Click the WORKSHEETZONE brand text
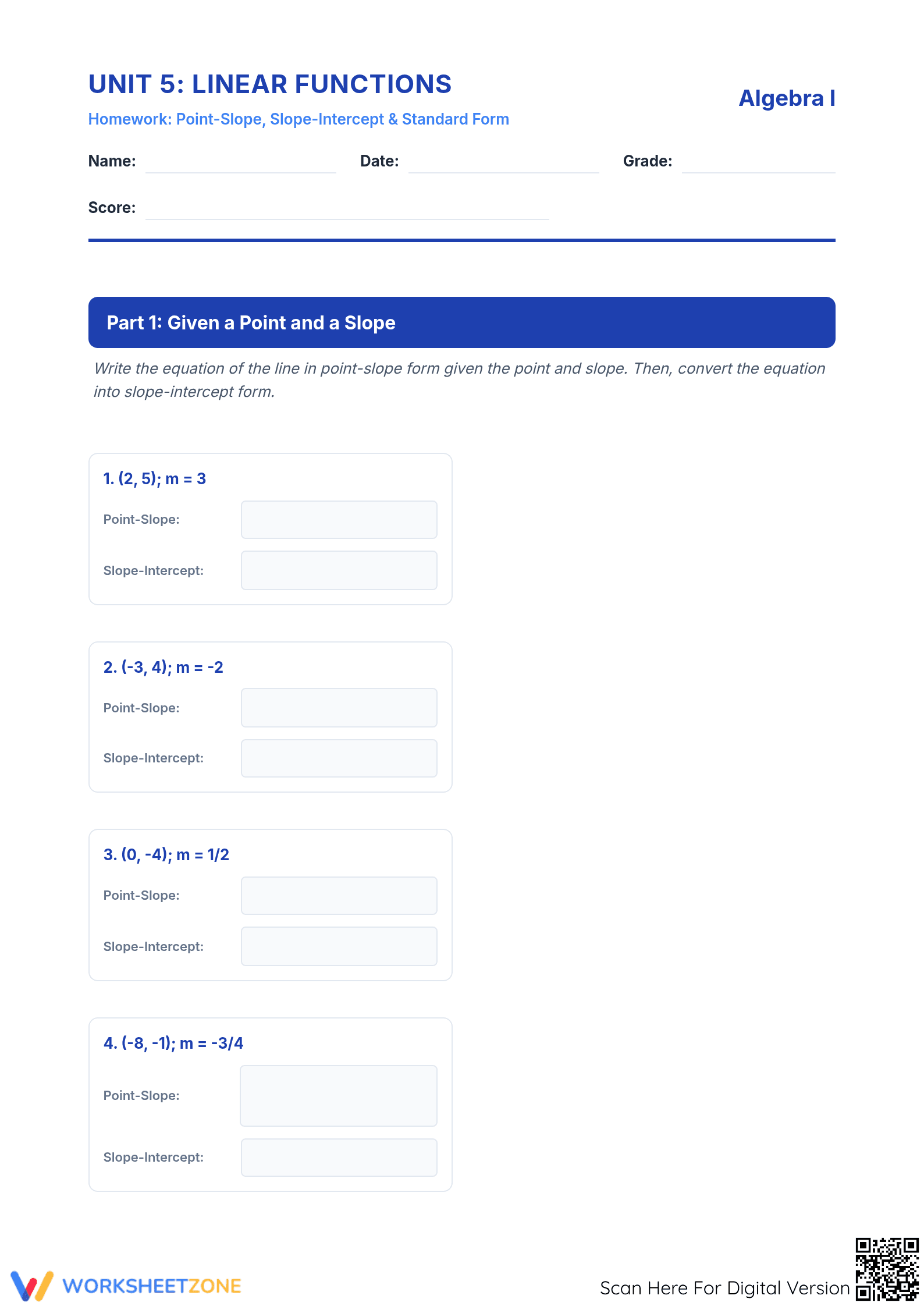The width and height of the screenshot is (924, 1306). (x=152, y=1286)
